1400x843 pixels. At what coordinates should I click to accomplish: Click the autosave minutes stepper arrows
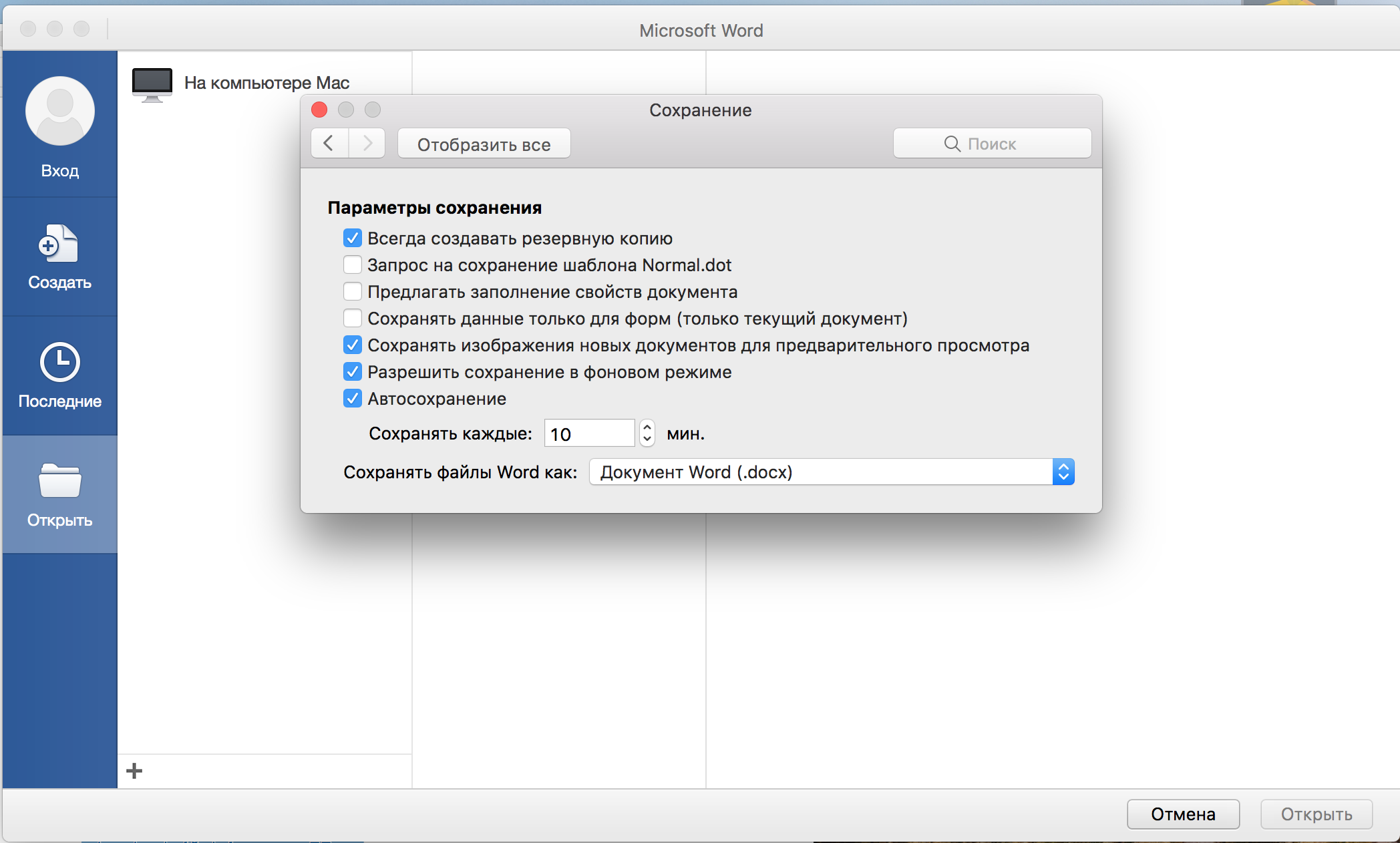[647, 434]
